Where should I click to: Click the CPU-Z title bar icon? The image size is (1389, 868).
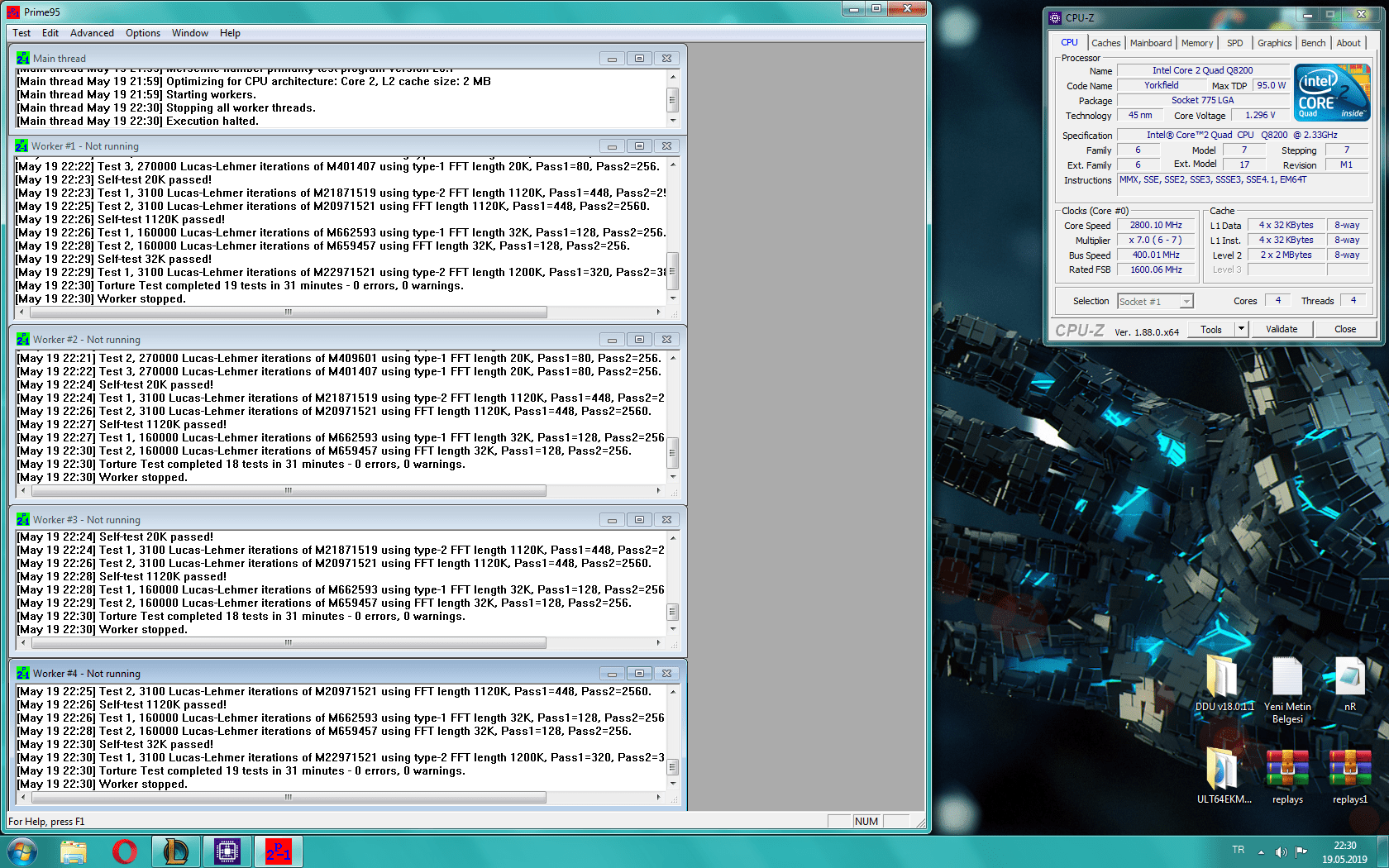(x=1055, y=17)
